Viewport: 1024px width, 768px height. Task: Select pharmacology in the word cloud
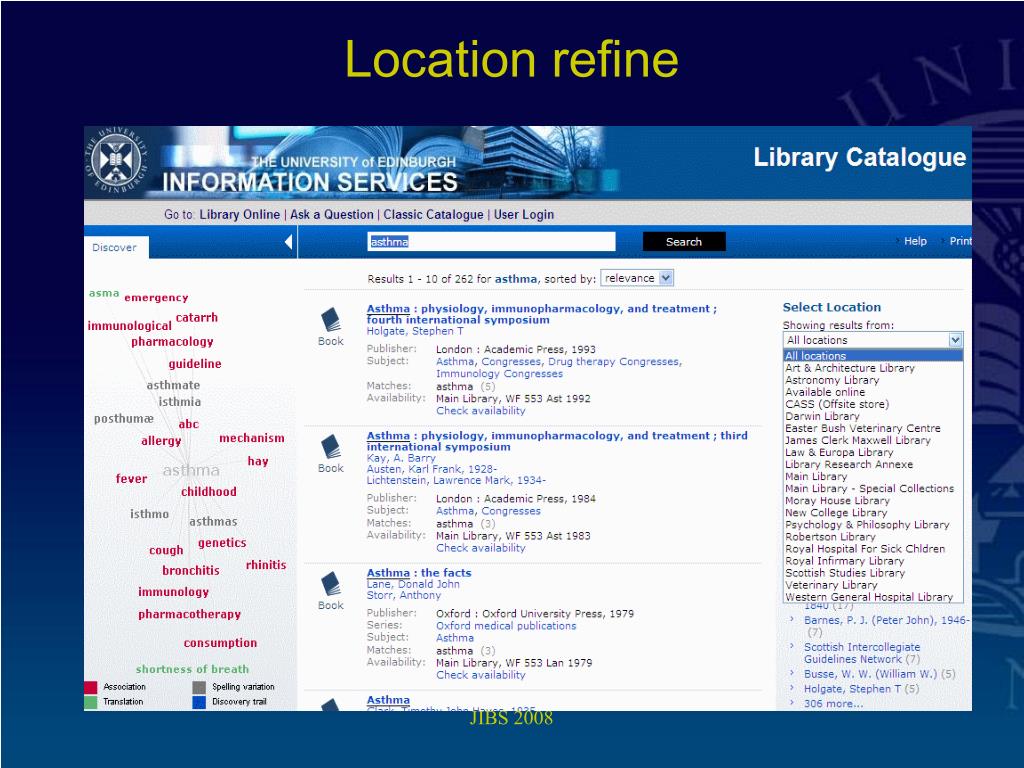(x=172, y=342)
